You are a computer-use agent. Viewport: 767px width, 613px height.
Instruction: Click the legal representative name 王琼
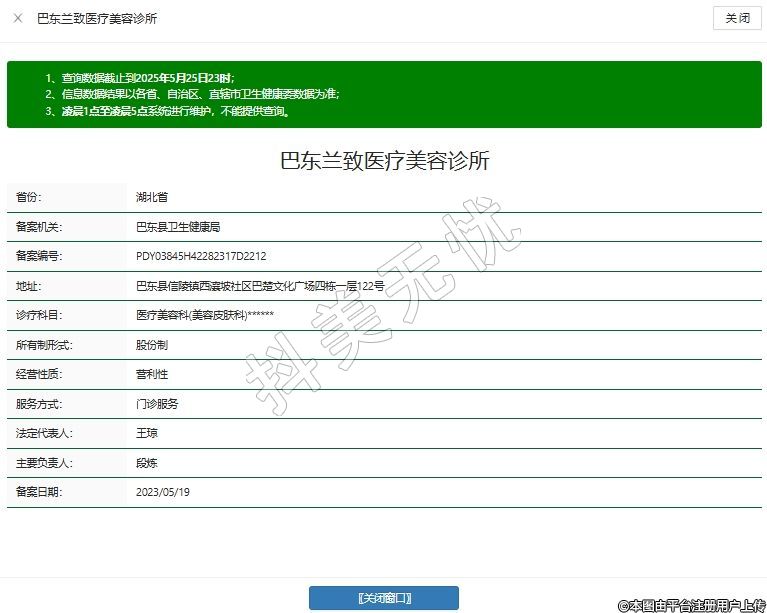coord(147,433)
